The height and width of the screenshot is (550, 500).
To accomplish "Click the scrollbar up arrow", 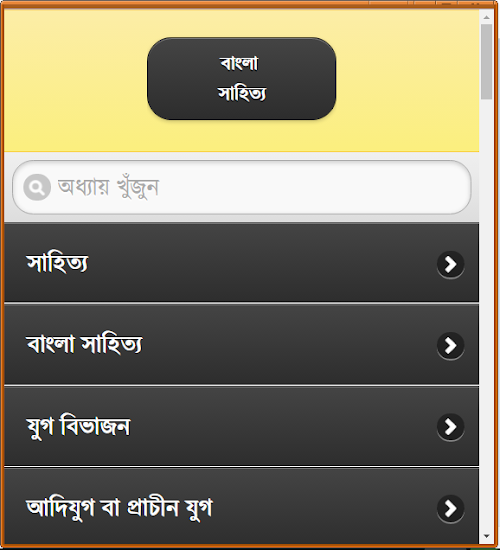I will click(486, 17).
